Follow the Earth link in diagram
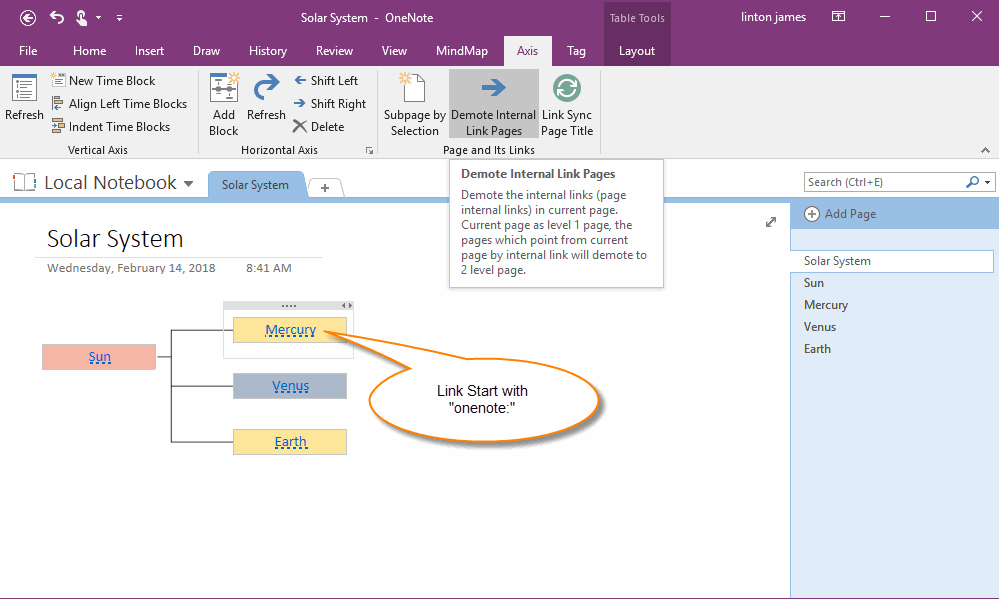The height and width of the screenshot is (599, 999). (291, 442)
